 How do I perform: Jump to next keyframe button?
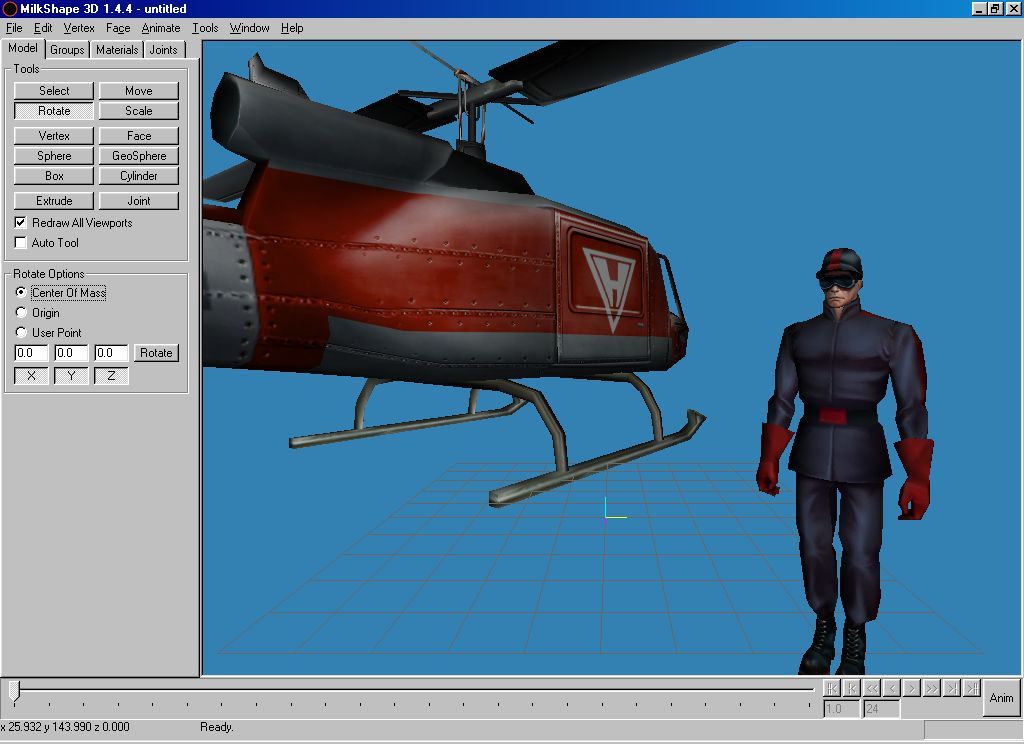point(952,688)
